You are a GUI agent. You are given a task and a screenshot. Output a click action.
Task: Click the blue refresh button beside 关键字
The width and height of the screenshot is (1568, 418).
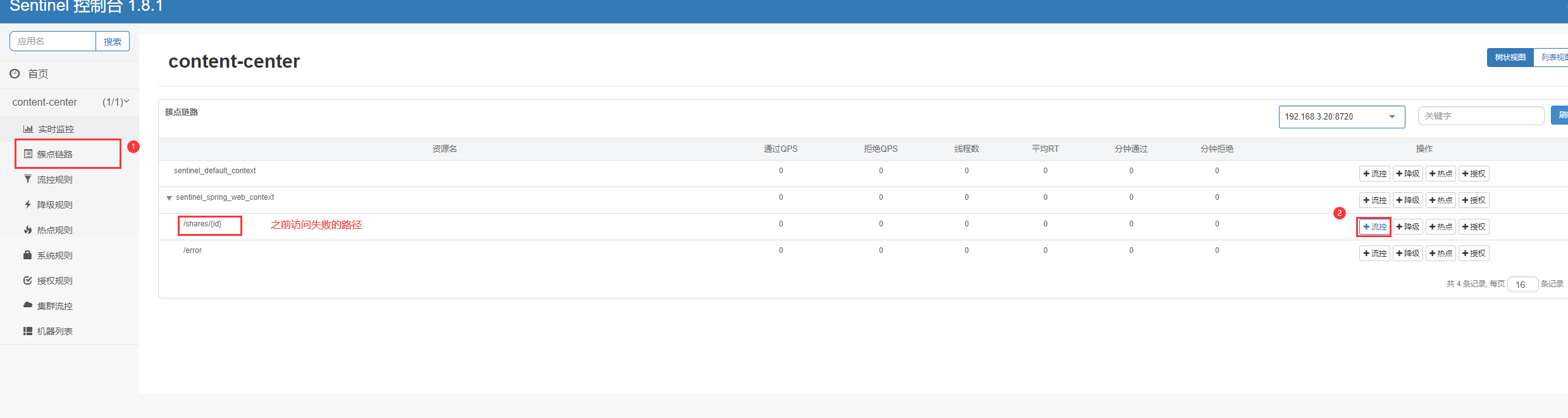[1560, 115]
